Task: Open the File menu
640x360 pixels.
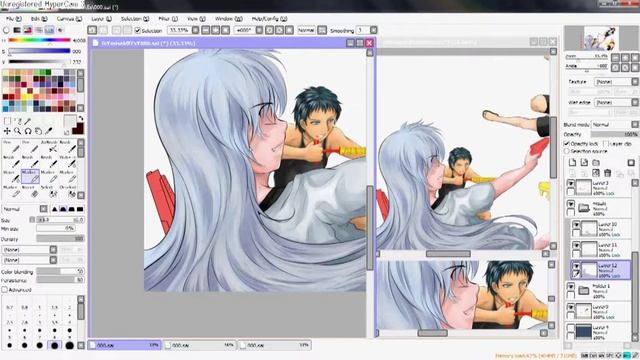Action: [x=13, y=19]
